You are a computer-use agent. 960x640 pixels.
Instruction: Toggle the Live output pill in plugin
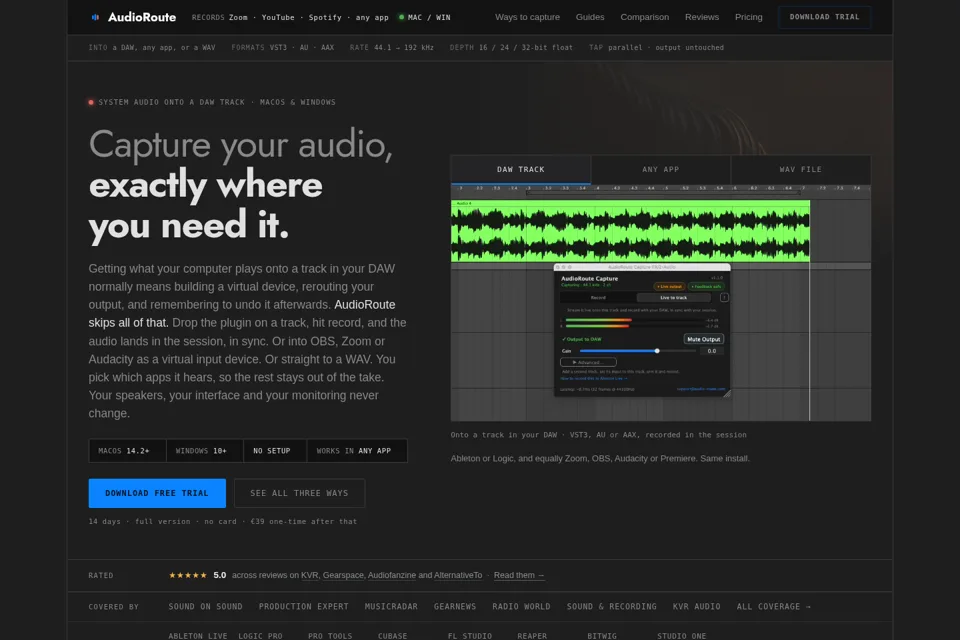(x=669, y=287)
